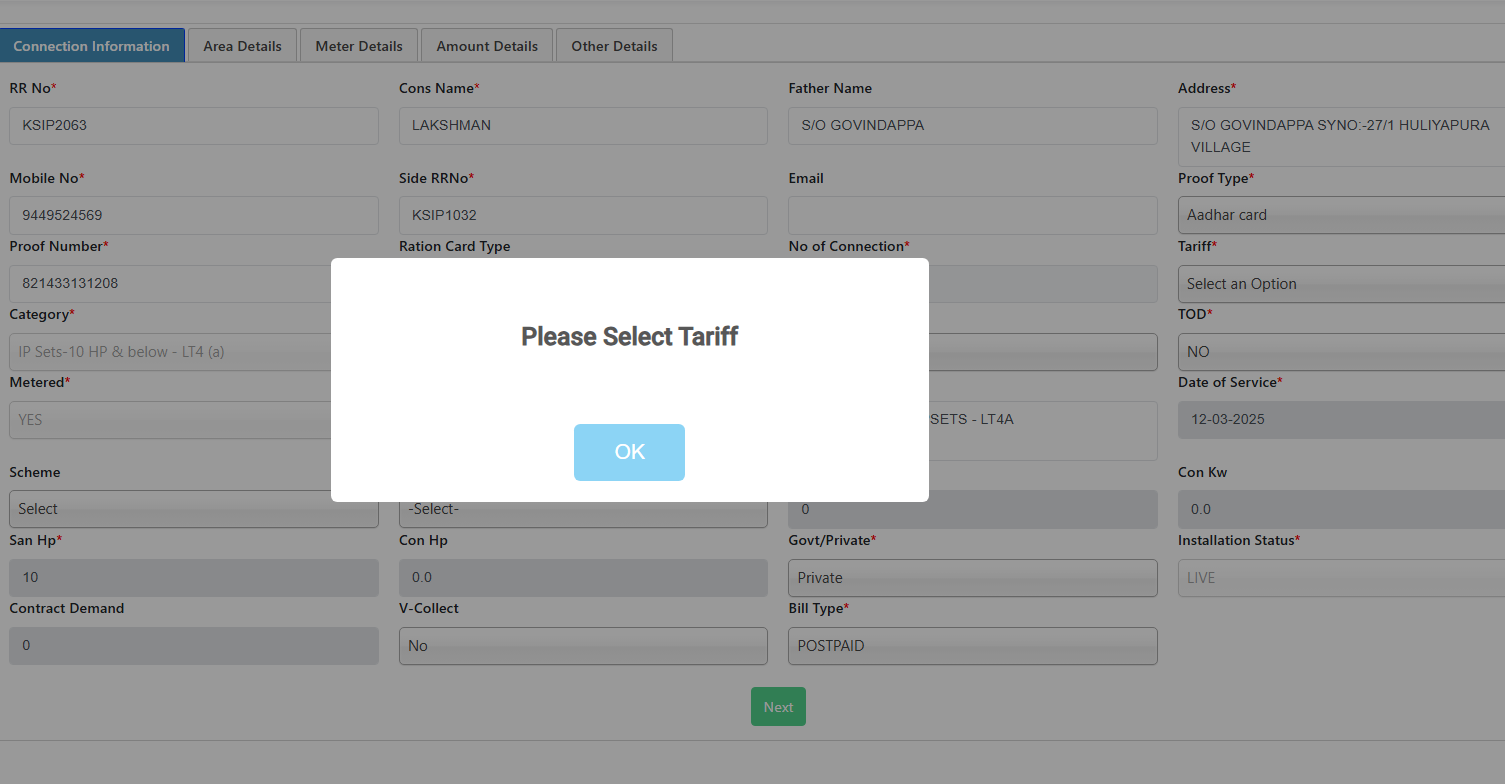The height and width of the screenshot is (784, 1505).
Task: Click the Con Kw field
Action: (x=1341, y=509)
